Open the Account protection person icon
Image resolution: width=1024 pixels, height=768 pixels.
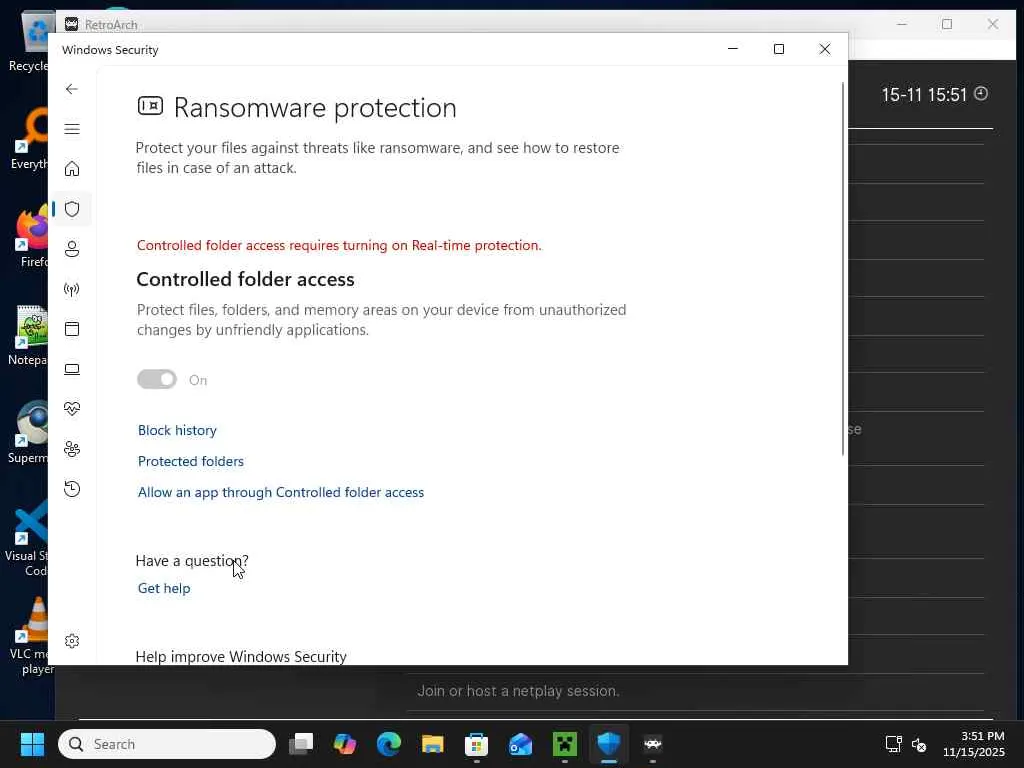tap(72, 249)
